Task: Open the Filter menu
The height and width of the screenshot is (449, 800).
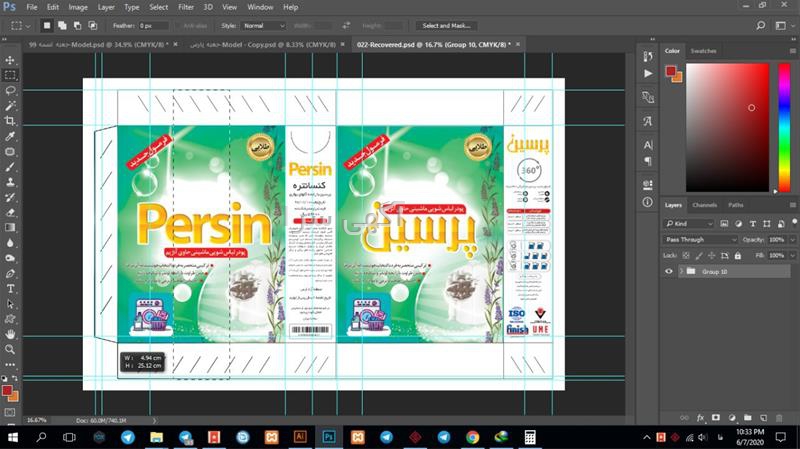Action: click(186, 7)
